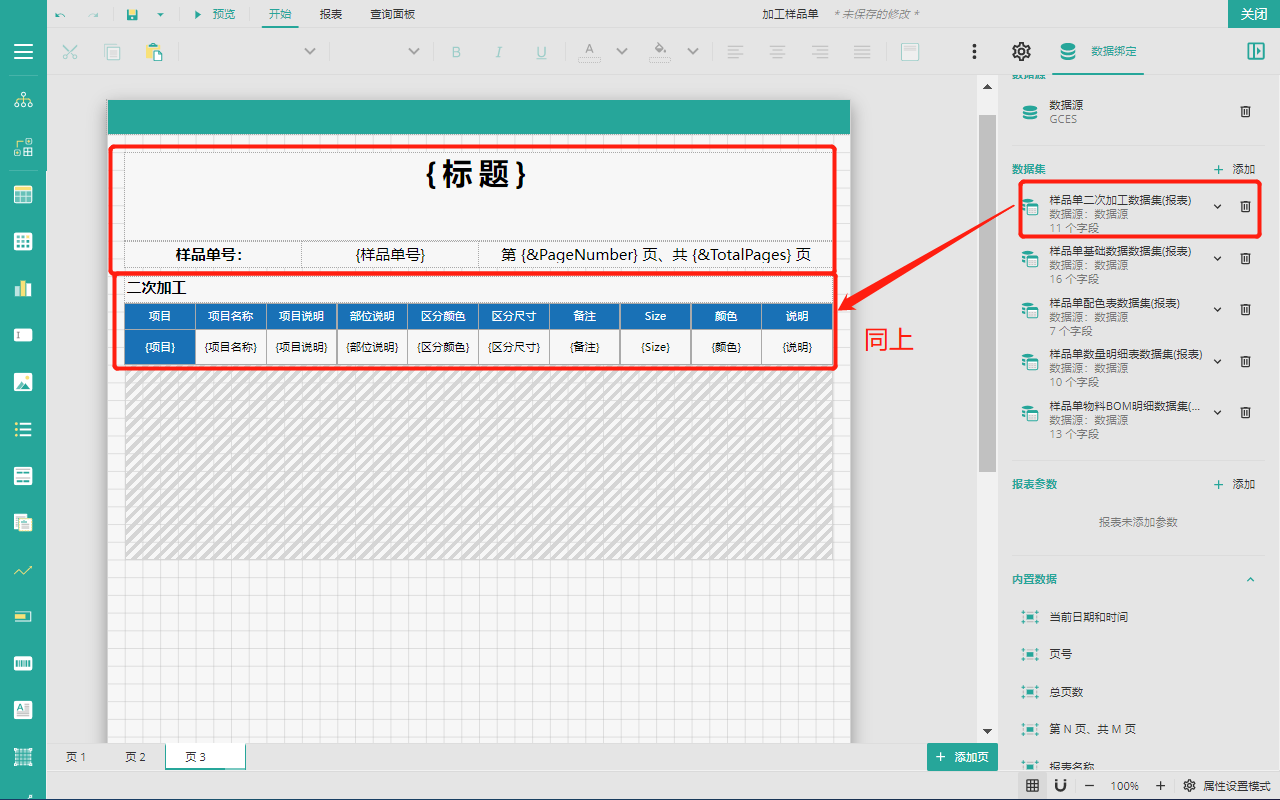Viewport: 1280px width, 800px height.
Task: Expand 样品单二次加工数据集 dataset fields
Action: [x=1217, y=207]
